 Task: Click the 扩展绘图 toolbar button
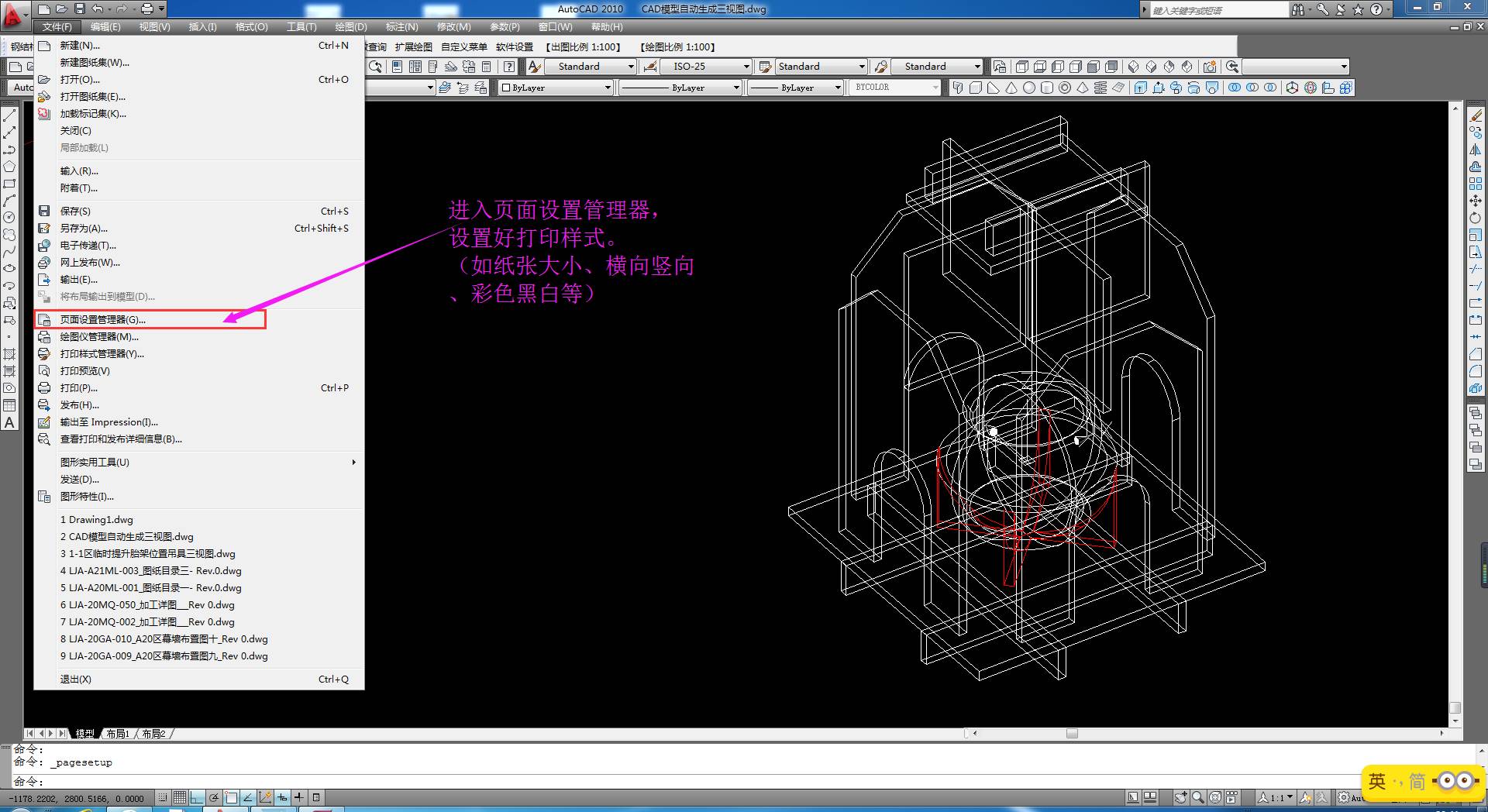click(x=414, y=47)
